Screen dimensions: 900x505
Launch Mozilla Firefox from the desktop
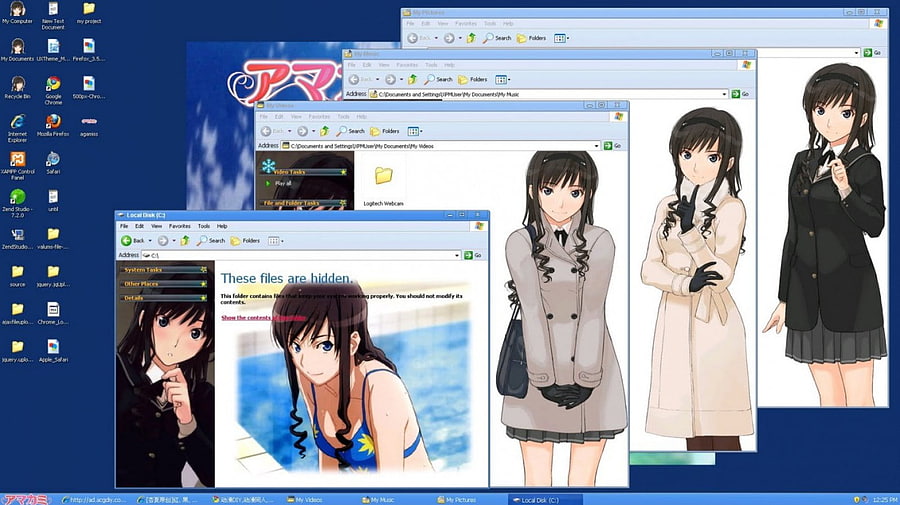coord(53,125)
